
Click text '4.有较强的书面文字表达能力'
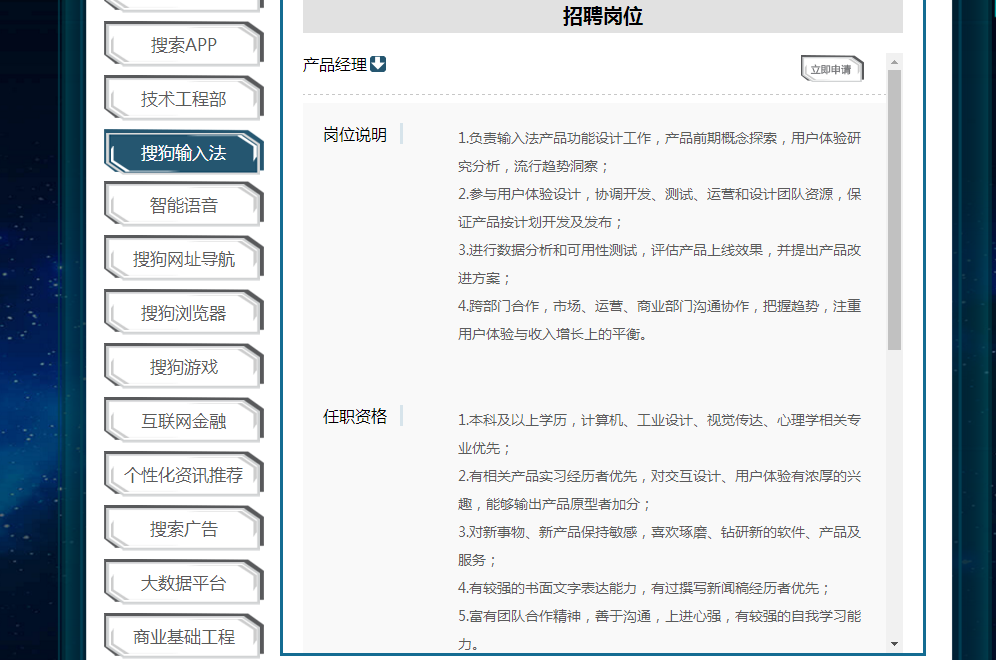tap(548, 588)
